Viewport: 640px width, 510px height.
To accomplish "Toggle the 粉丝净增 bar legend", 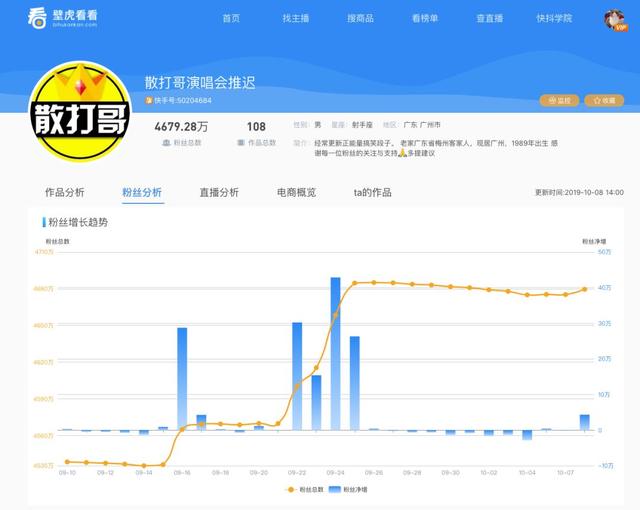I will (x=348, y=490).
